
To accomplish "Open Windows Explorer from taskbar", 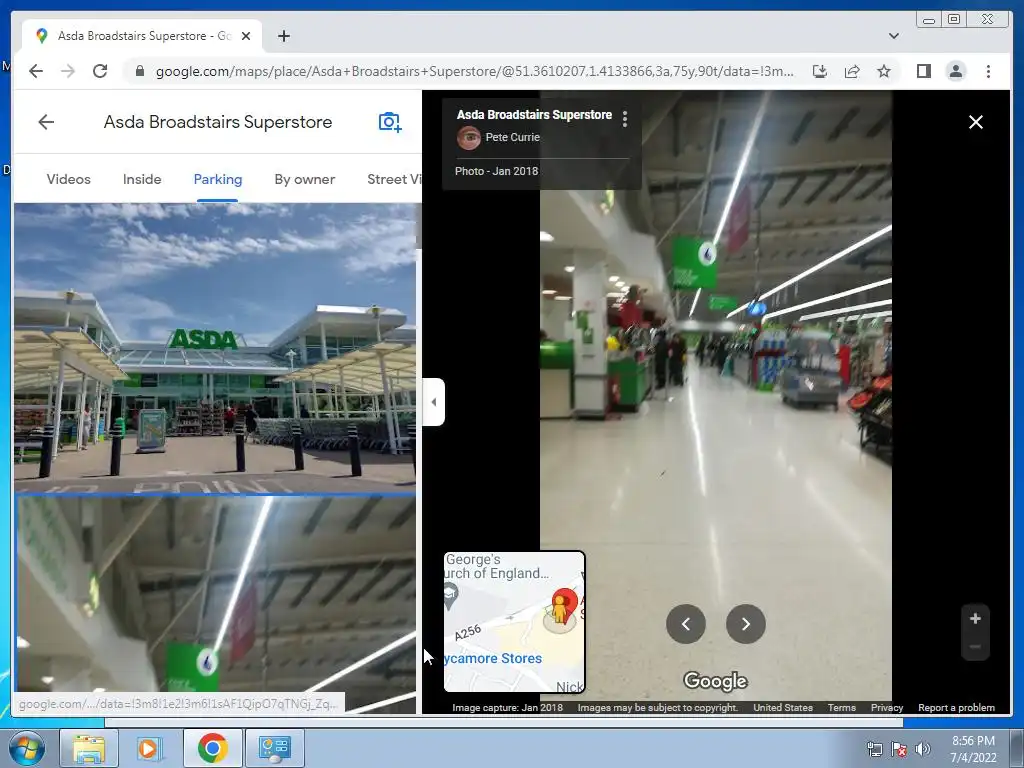I will [89, 748].
